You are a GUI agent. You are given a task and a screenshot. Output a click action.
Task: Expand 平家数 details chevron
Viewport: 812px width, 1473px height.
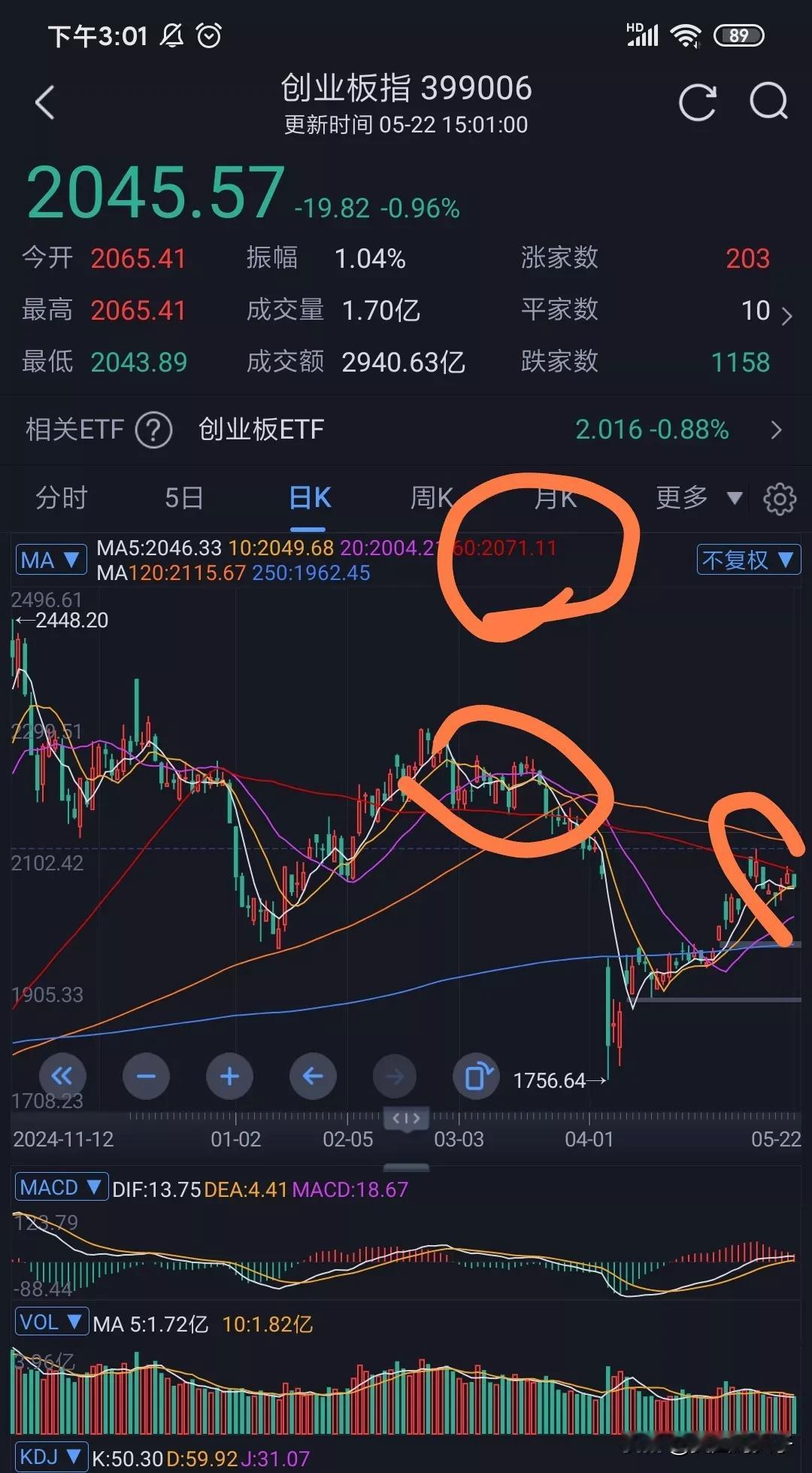pos(786,315)
